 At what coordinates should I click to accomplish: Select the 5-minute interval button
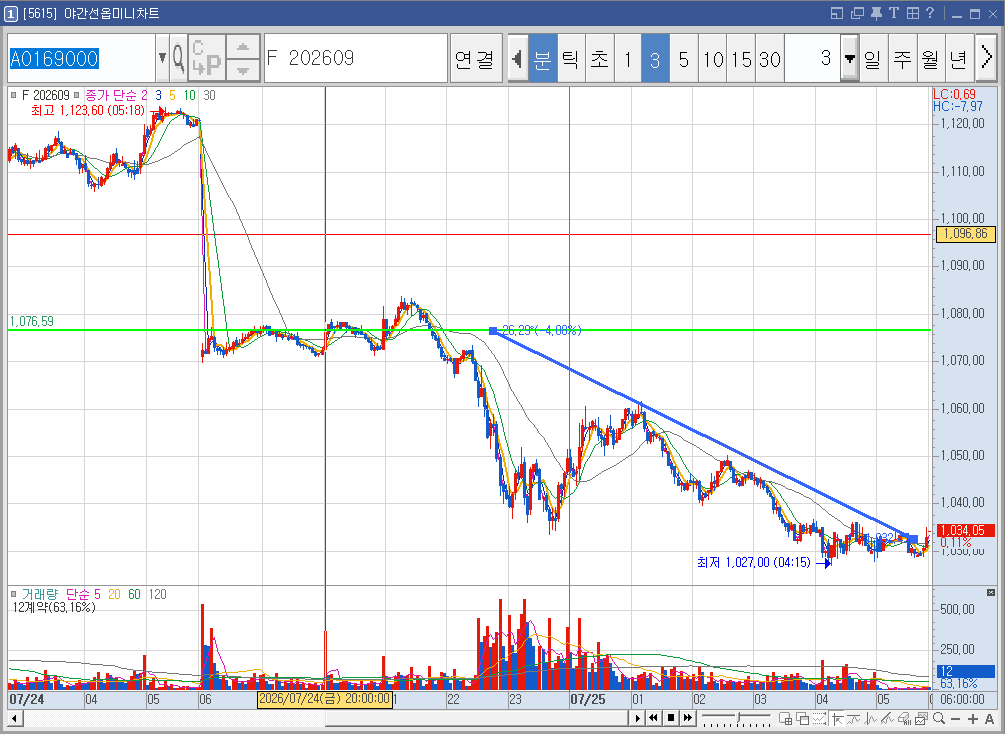pyautogui.click(x=684, y=59)
